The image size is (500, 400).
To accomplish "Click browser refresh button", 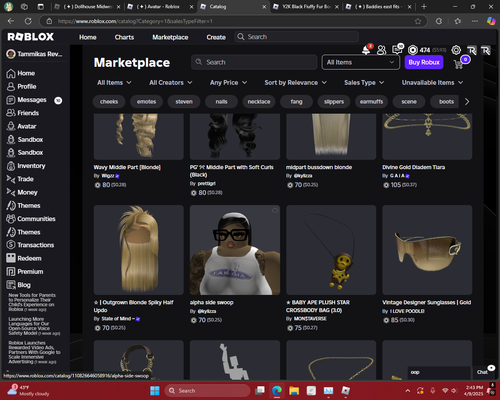I will coord(28,21).
